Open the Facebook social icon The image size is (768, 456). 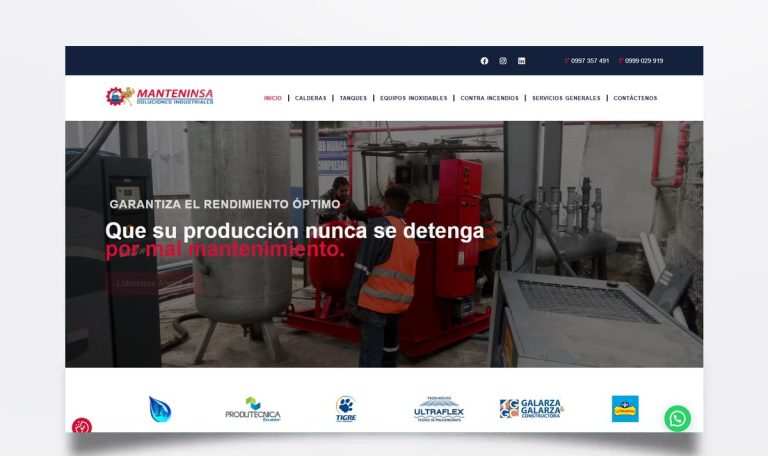tap(484, 61)
